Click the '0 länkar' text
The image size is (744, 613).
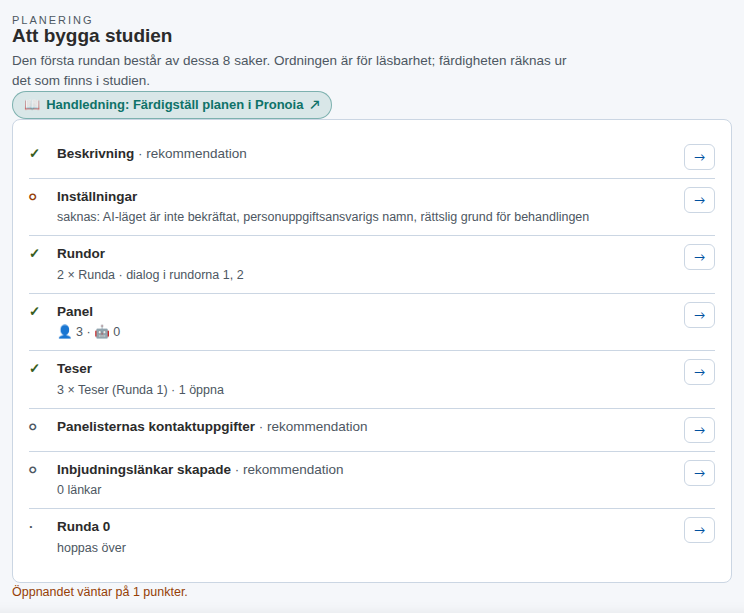coord(79,490)
